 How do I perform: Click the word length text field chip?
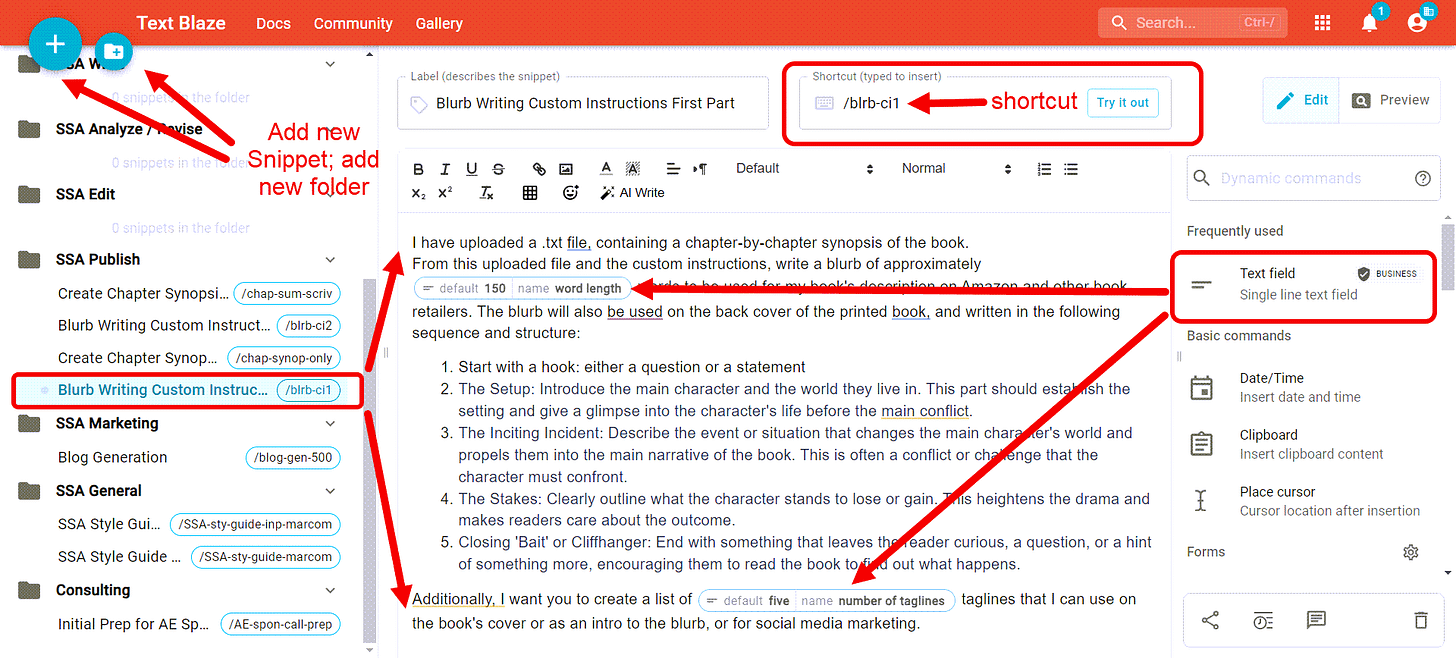522,288
